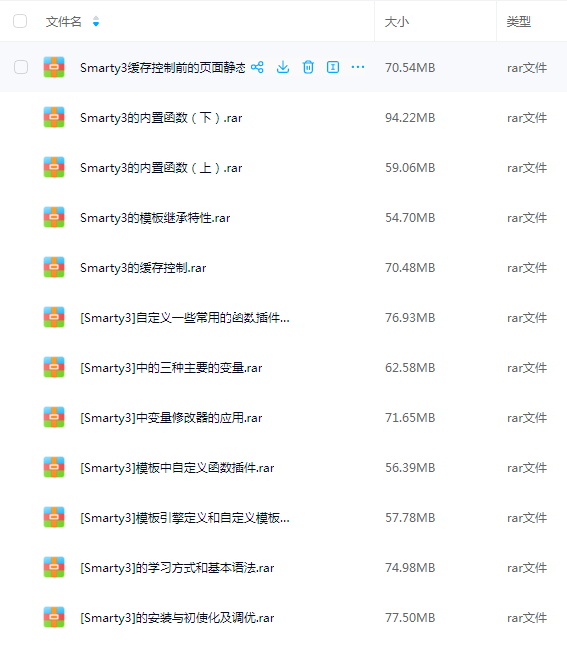567x662 pixels.
Task: Click the 大小 column header
Action: (396, 22)
